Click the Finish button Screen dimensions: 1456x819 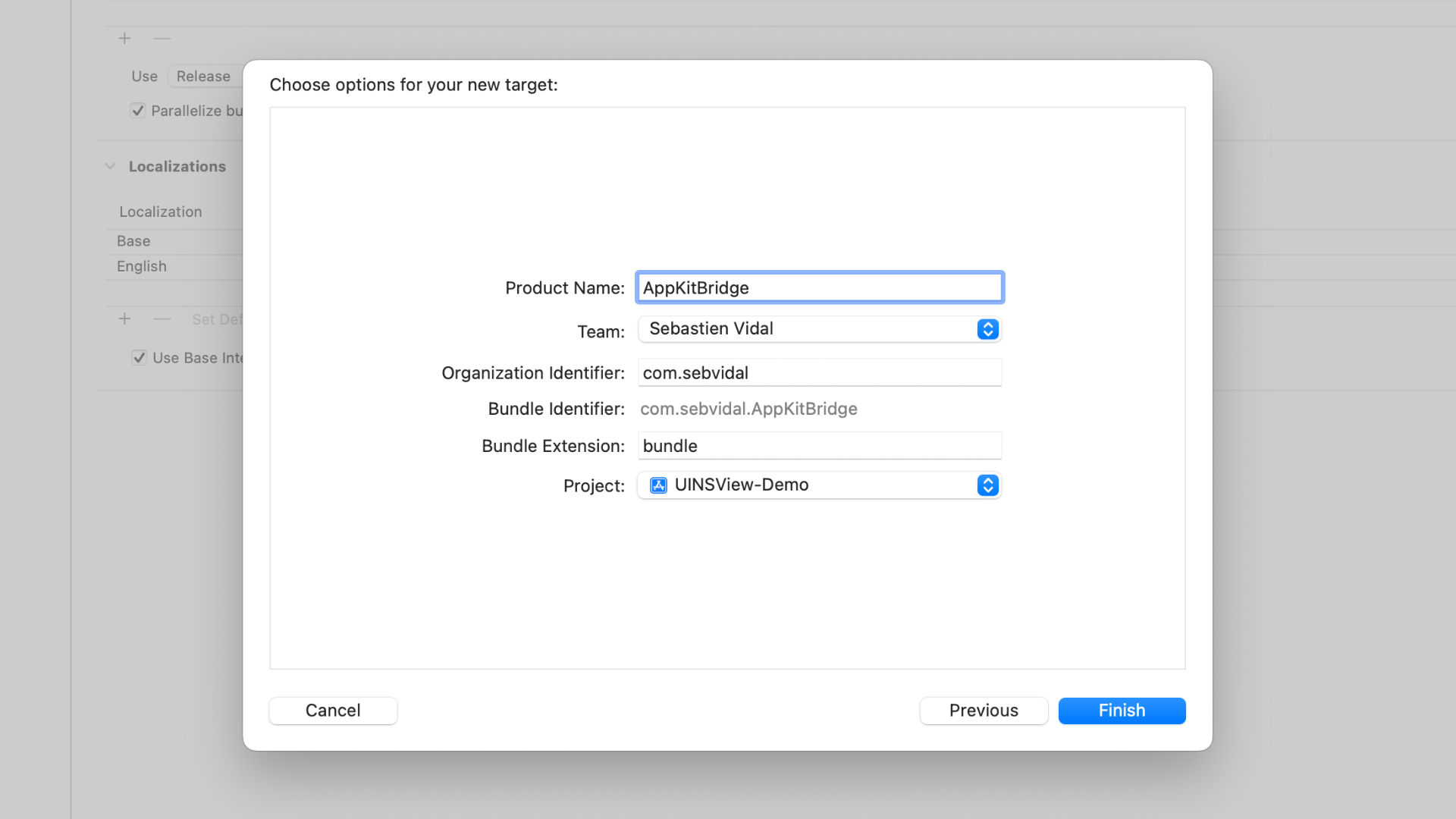click(1122, 711)
